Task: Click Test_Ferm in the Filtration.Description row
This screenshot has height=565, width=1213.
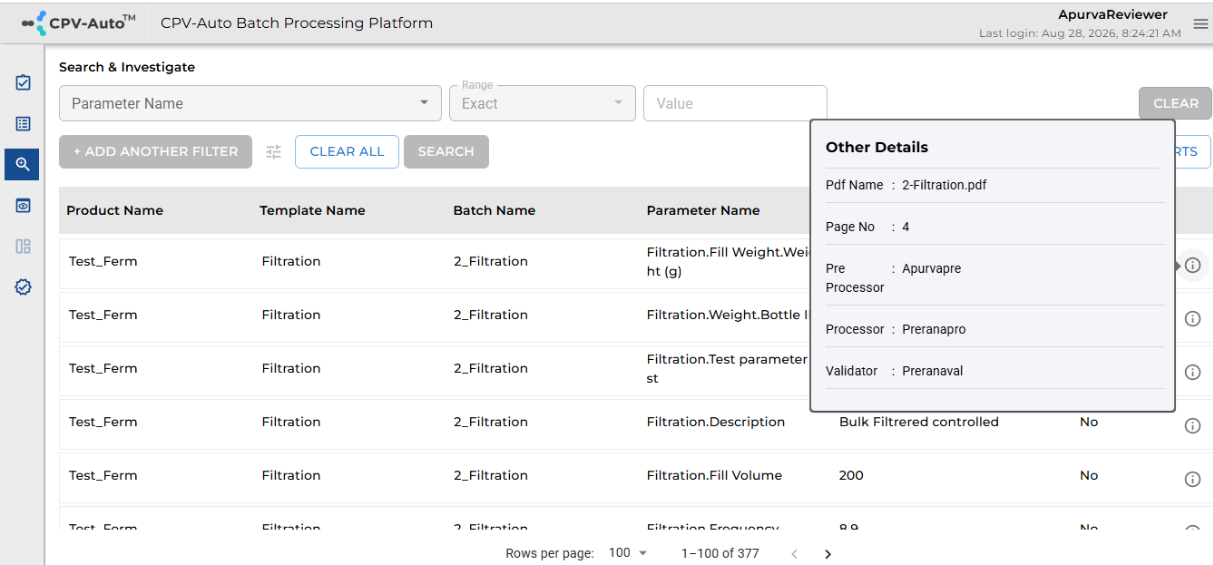Action: pos(103,422)
